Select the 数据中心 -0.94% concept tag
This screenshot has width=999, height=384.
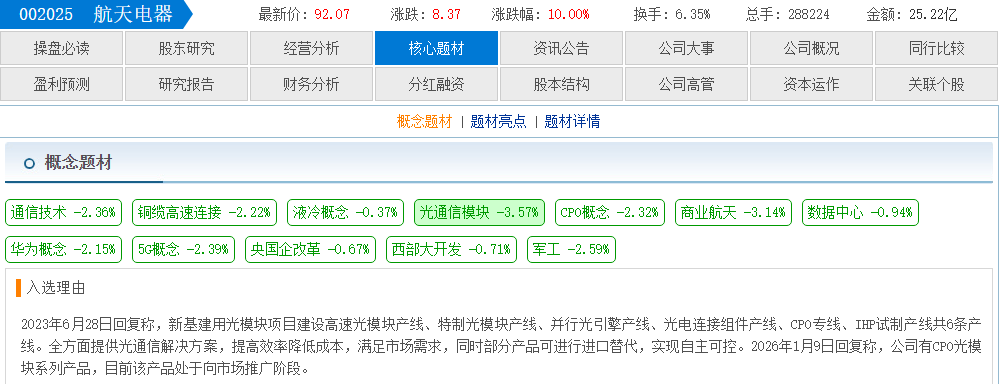[x=861, y=212]
